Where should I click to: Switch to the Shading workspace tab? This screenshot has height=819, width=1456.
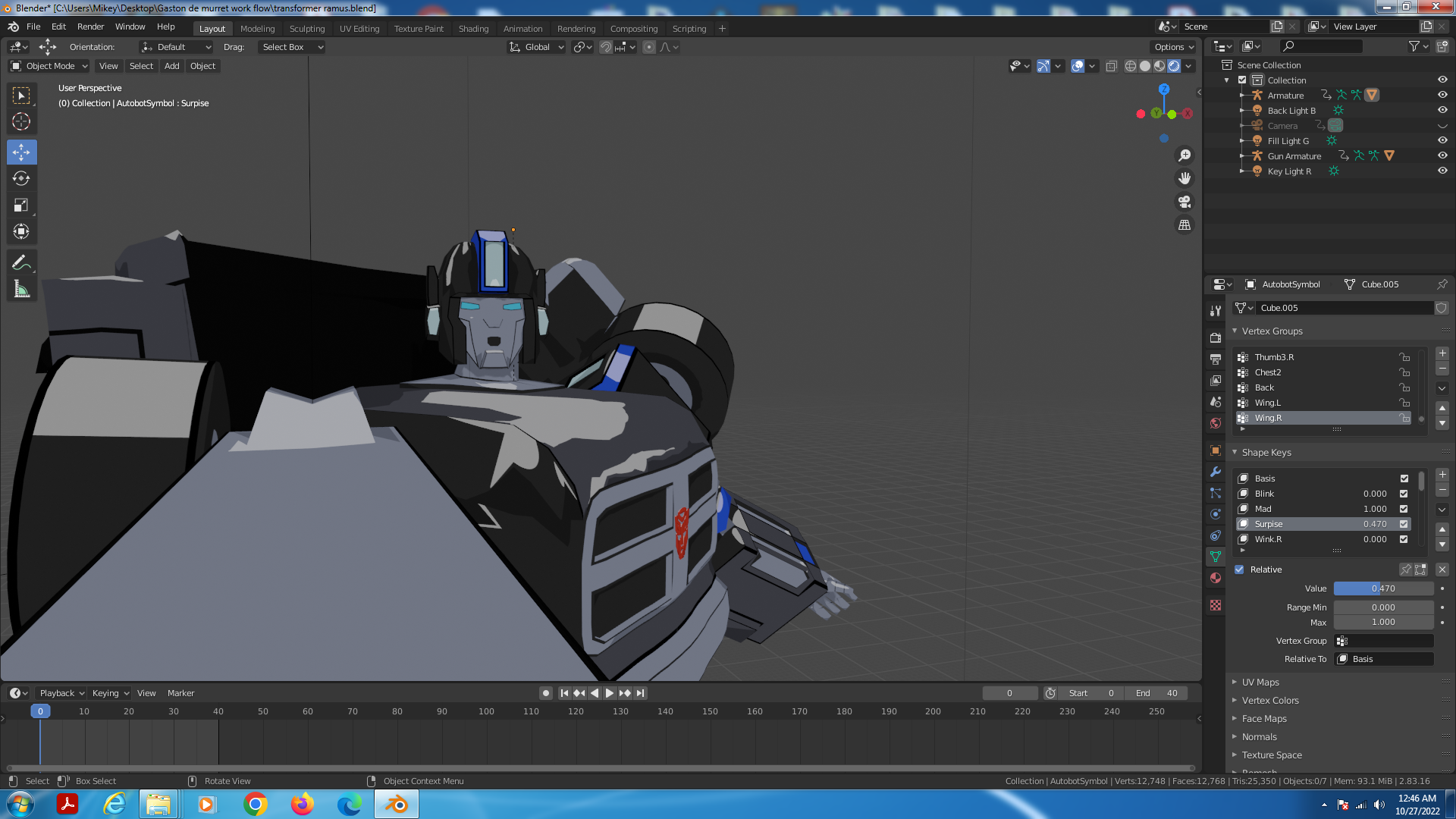coord(473,29)
